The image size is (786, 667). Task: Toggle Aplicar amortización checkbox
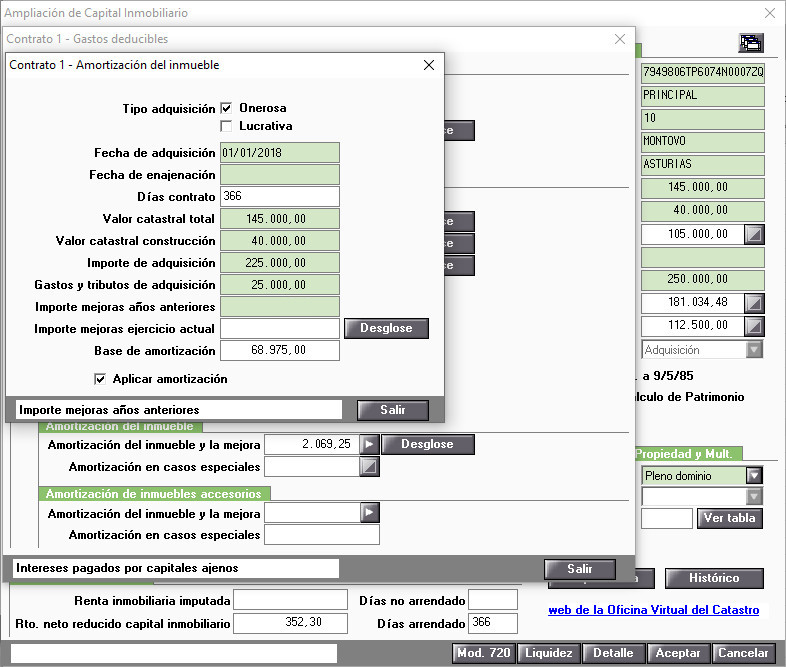coord(100,379)
